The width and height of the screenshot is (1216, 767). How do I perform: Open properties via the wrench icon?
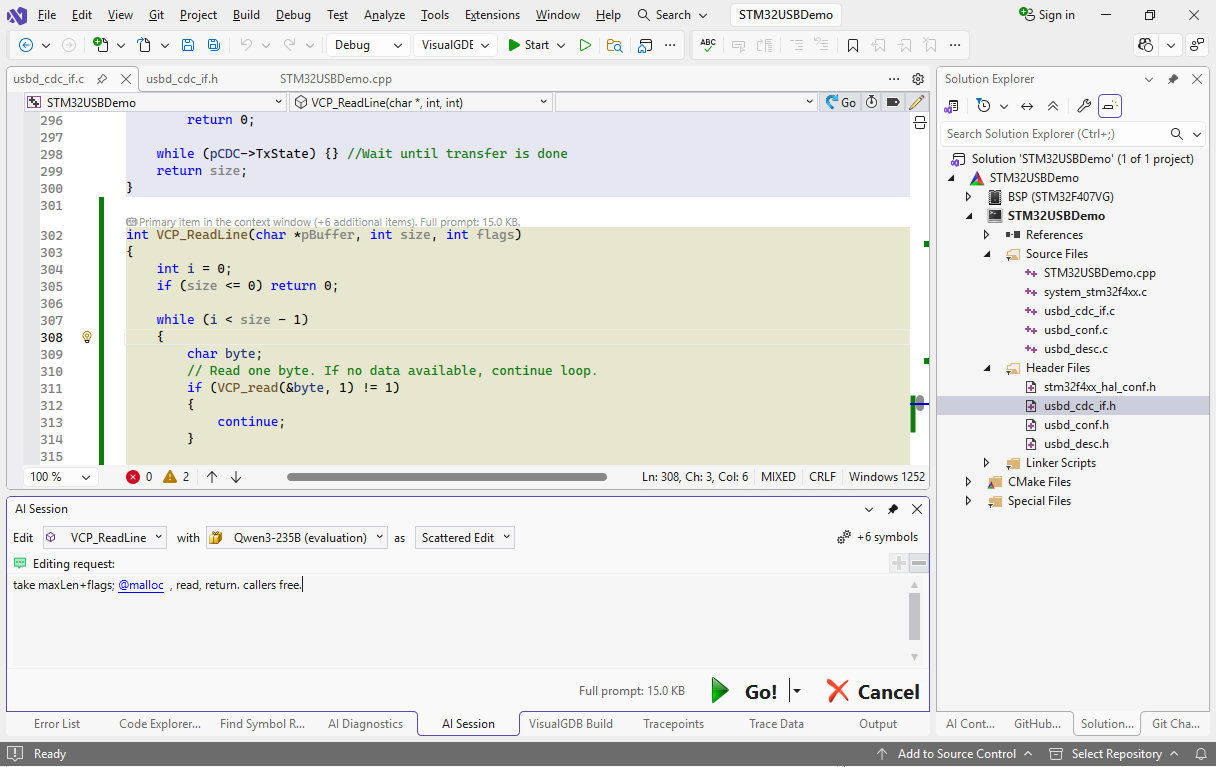pos(1083,106)
